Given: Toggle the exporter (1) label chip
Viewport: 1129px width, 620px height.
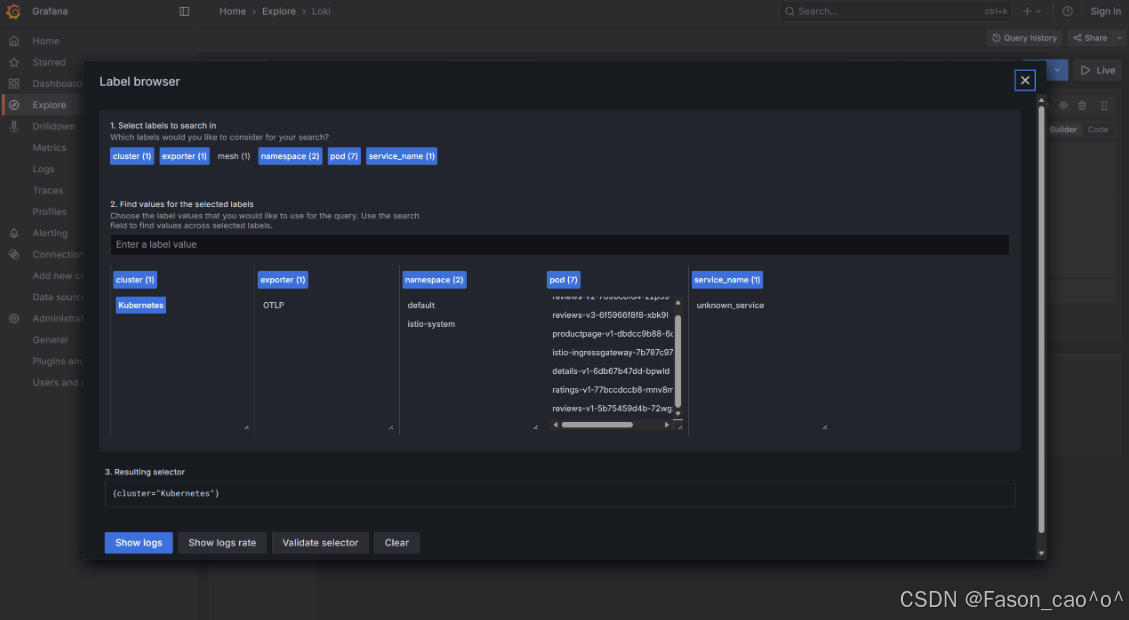Looking at the screenshot, I should click(184, 156).
